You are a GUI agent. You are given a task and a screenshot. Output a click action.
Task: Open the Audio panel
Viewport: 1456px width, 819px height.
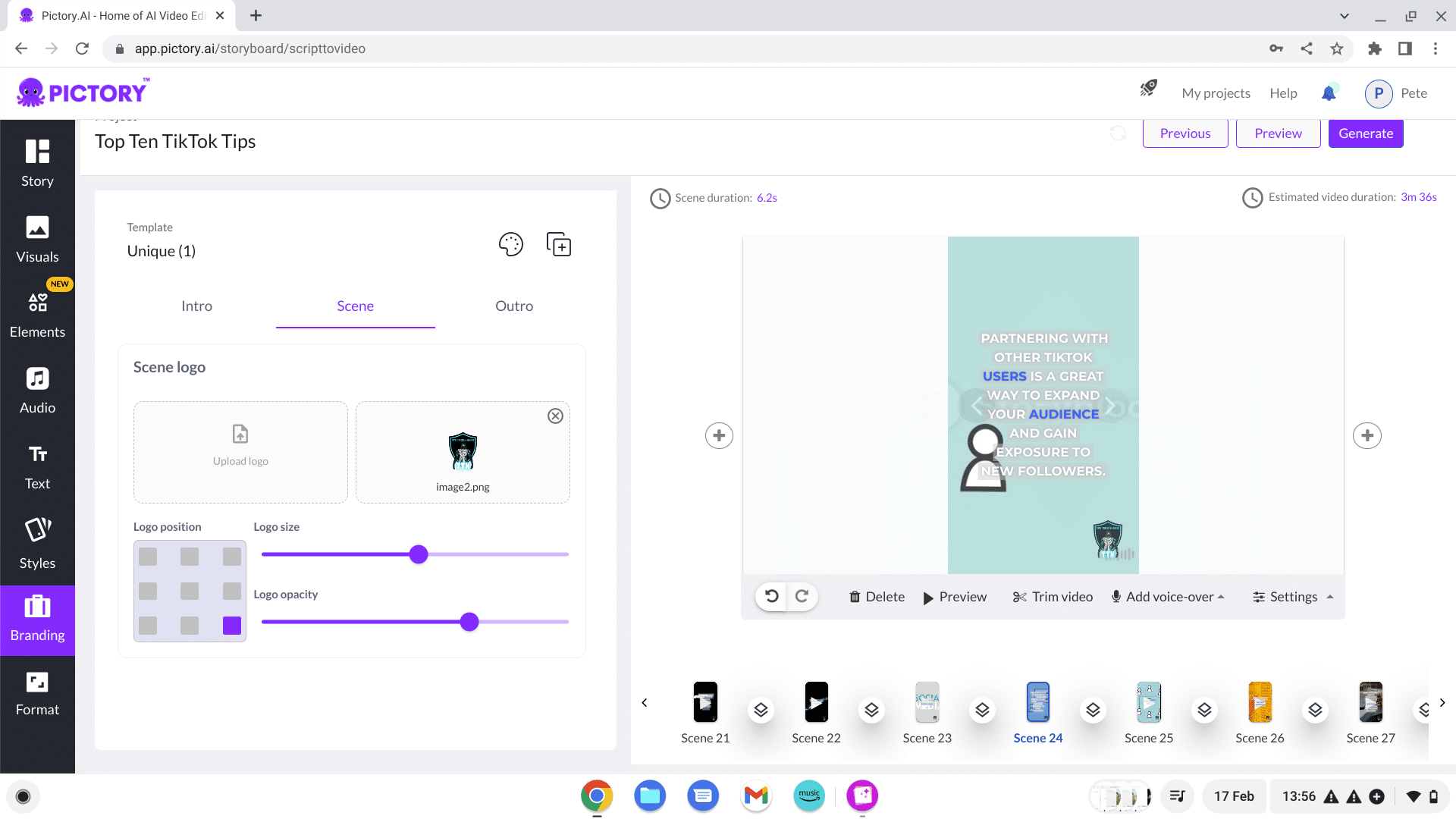click(x=37, y=389)
